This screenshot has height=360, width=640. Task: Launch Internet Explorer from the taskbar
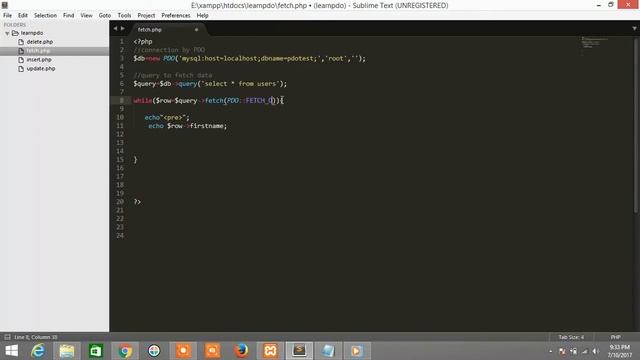(x=38, y=351)
